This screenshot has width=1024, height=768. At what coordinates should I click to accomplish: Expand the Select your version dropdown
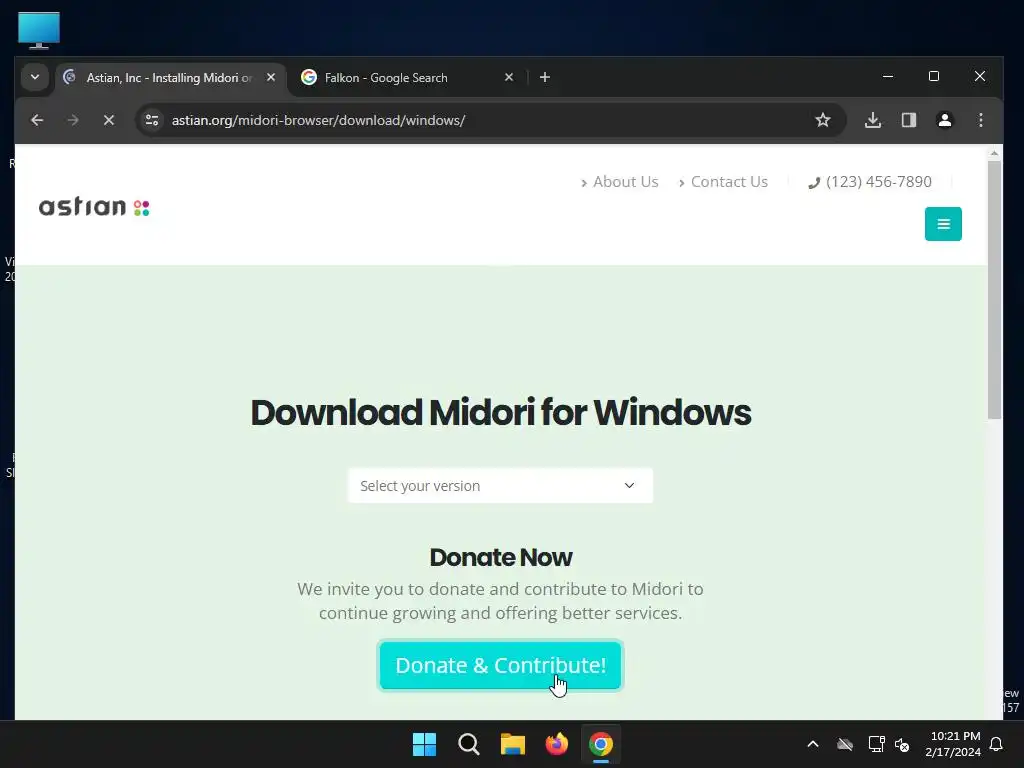(500, 486)
